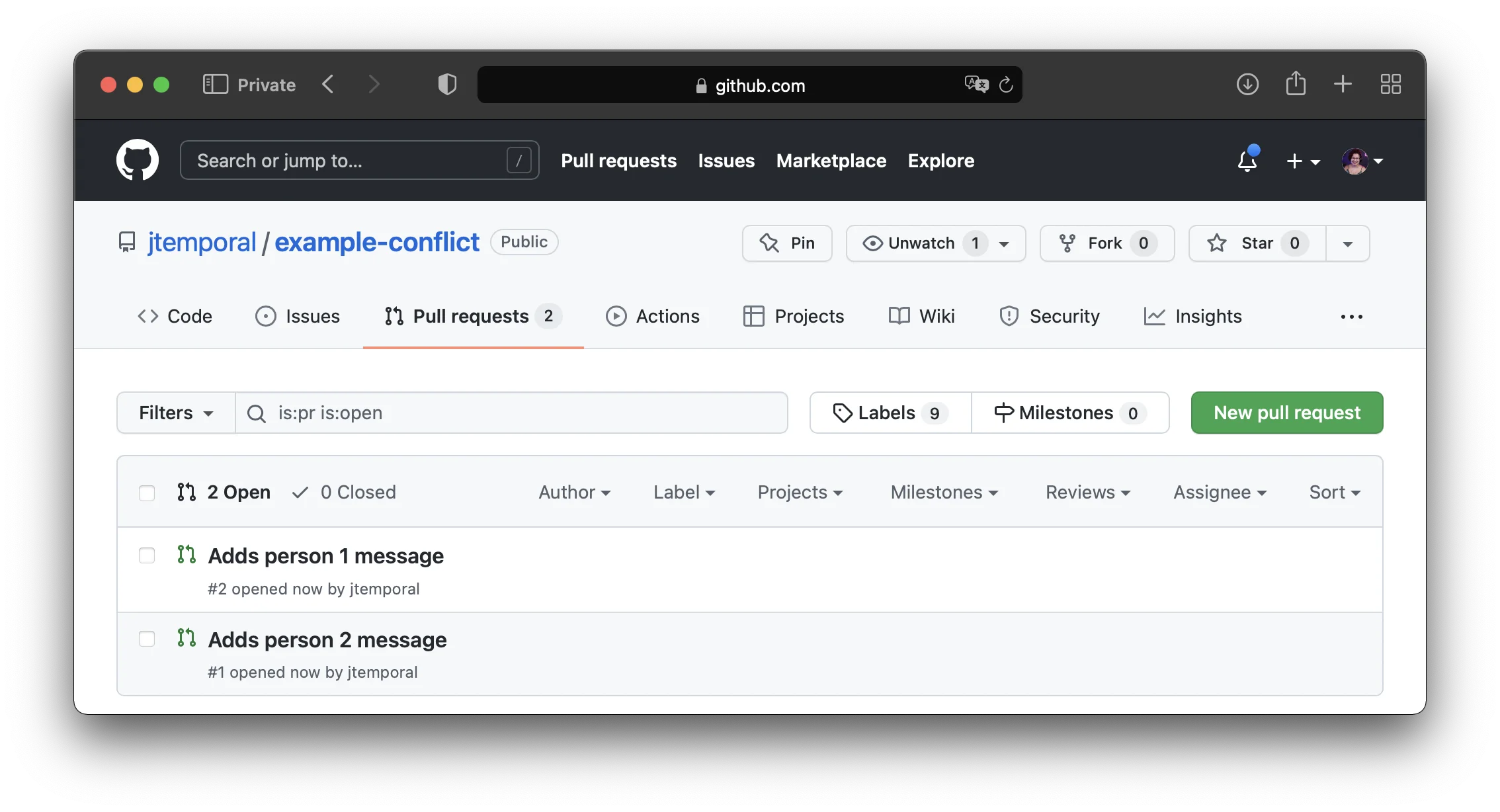
Task: Click the Pin repository icon
Action: pos(769,243)
